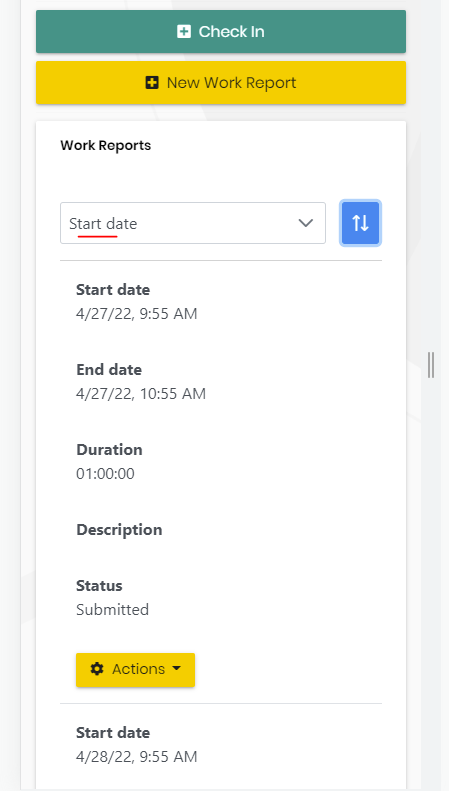Click the Status label in the first report
449x791 pixels.
point(99,586)
